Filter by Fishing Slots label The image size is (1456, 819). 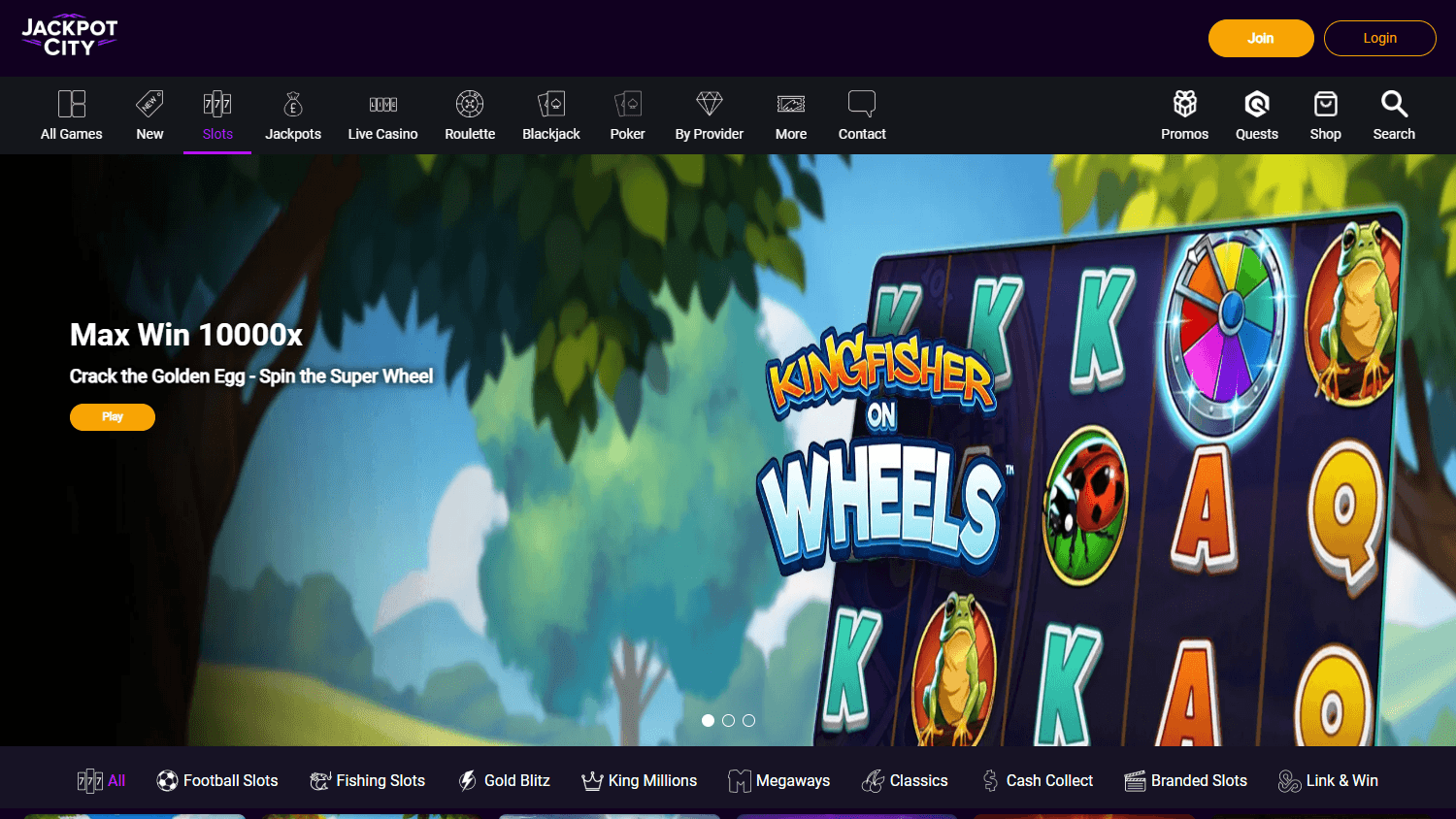[x=381, y=780]
